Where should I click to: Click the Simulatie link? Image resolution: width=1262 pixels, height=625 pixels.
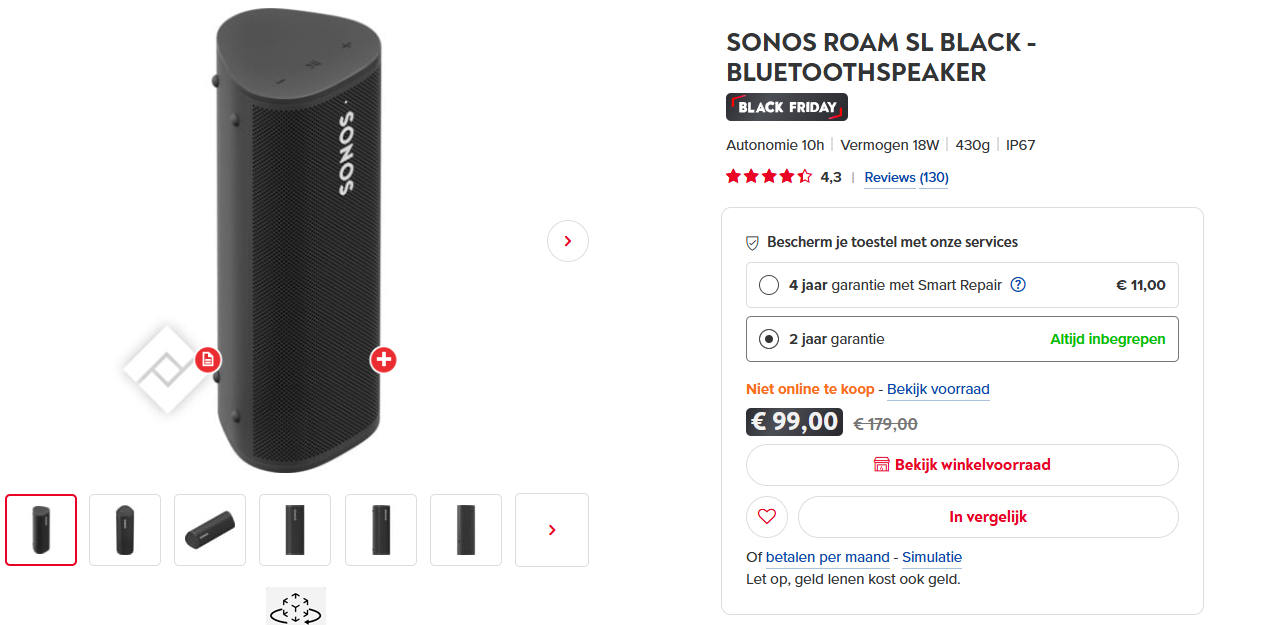click(x=931, y=557)
